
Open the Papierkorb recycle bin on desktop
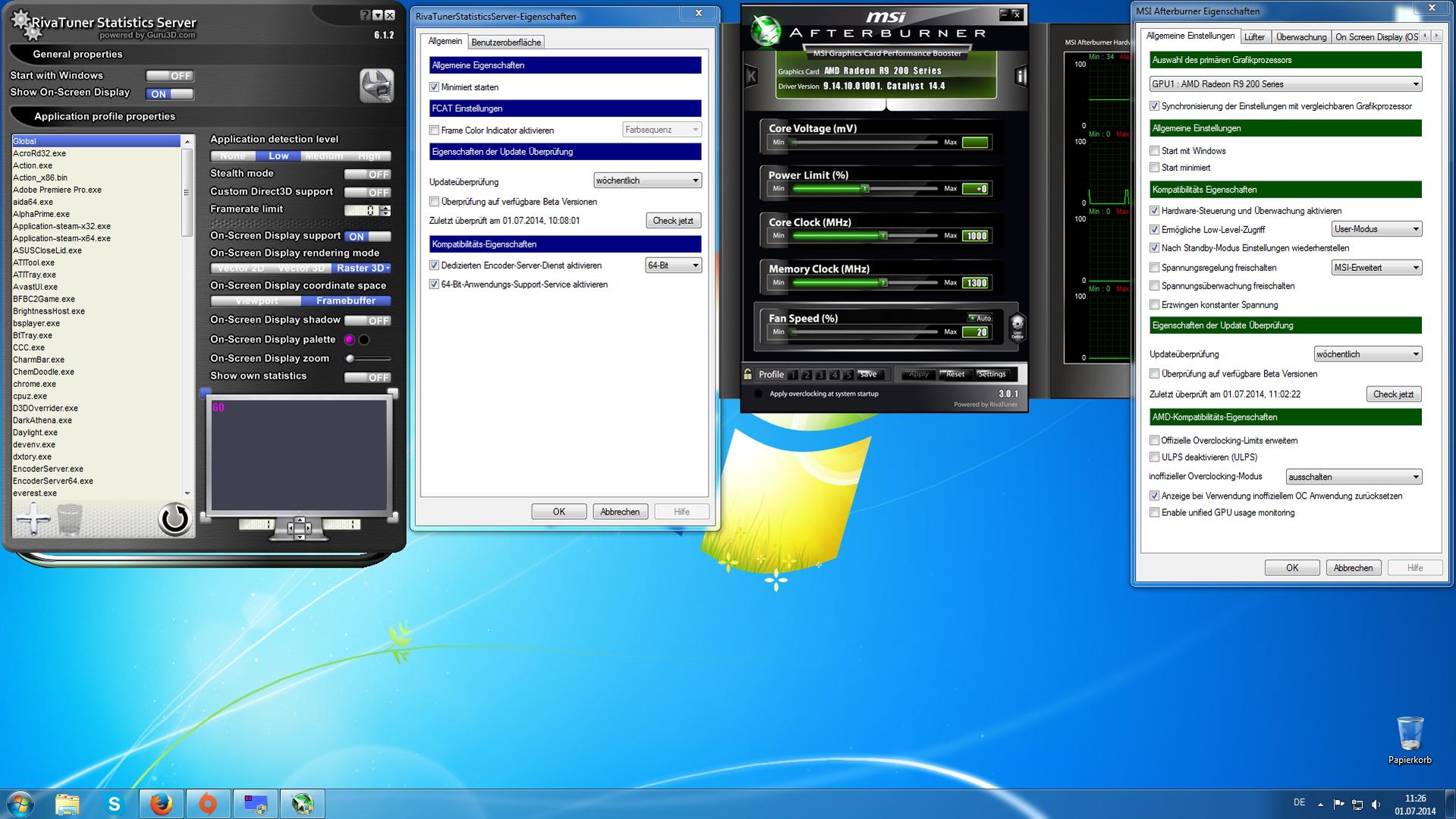pyautogui.click(x=1410, y=741)
